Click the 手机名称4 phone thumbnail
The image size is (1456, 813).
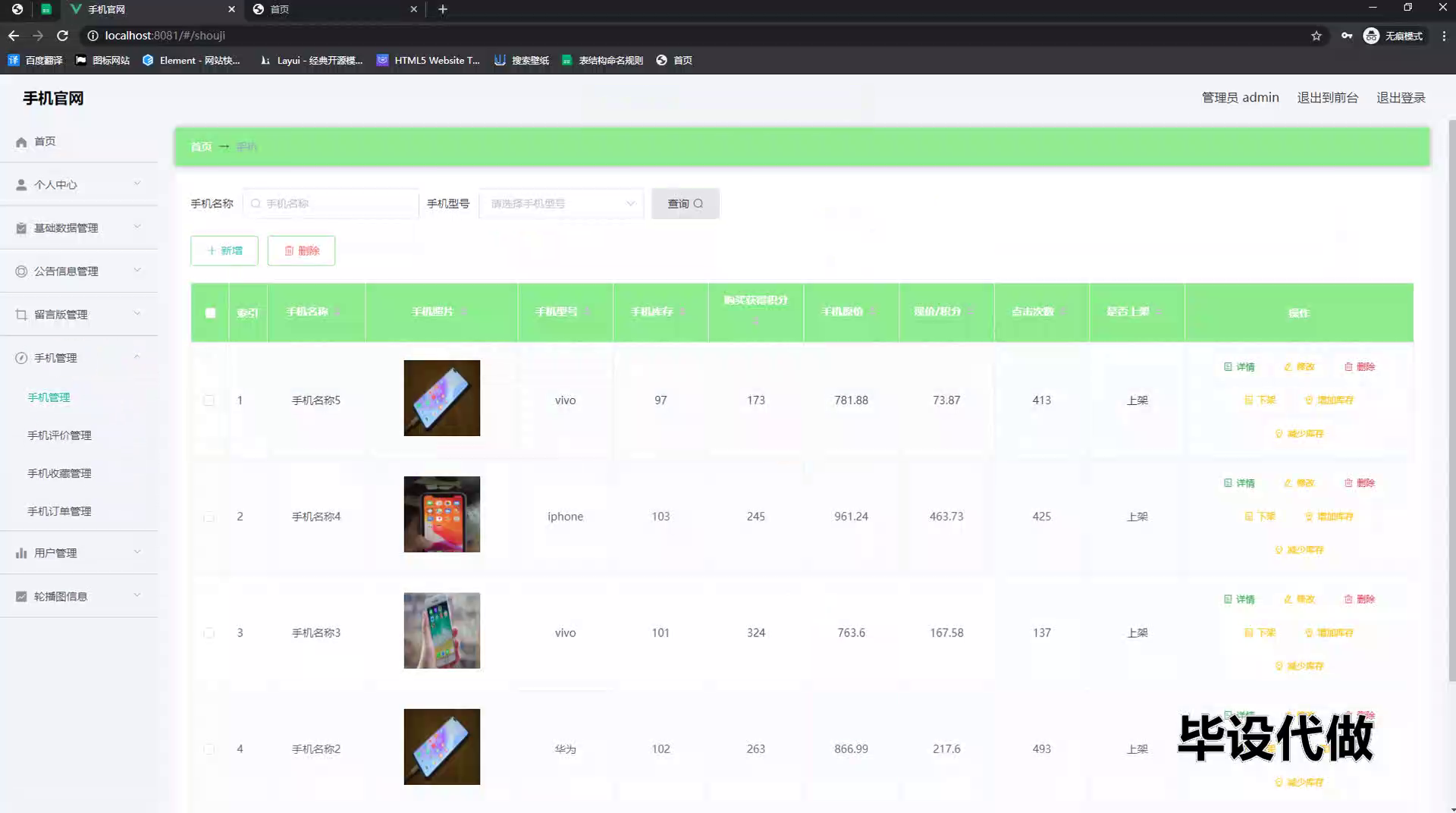442,514
